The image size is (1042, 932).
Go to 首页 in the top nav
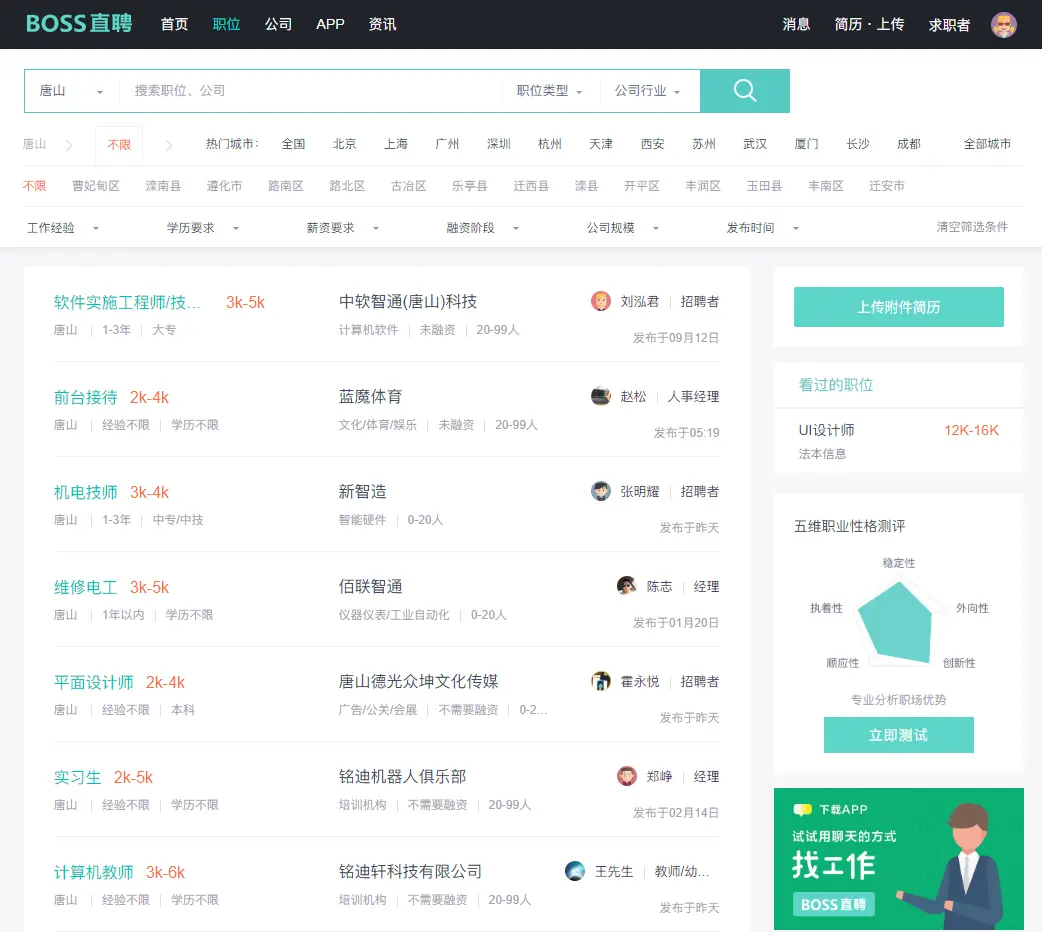[x=174, y=25]
